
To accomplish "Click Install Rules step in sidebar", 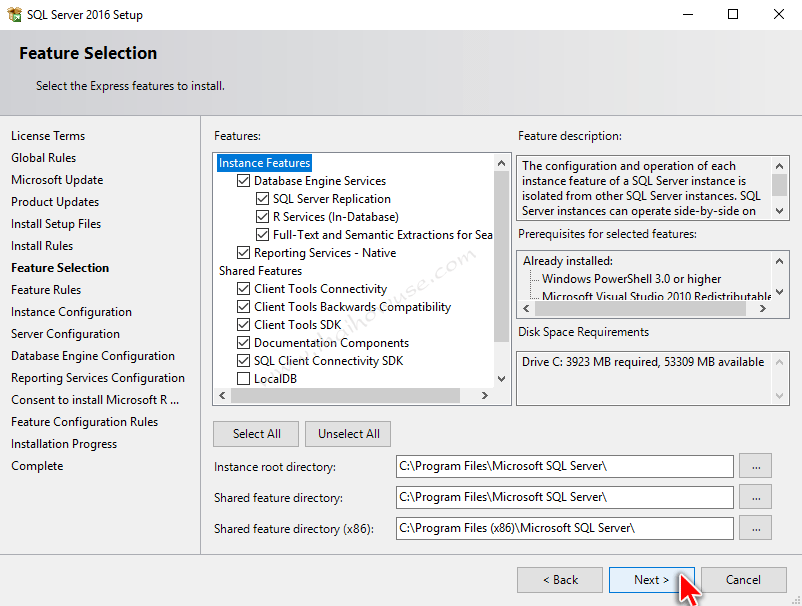I will pos(42,246).
